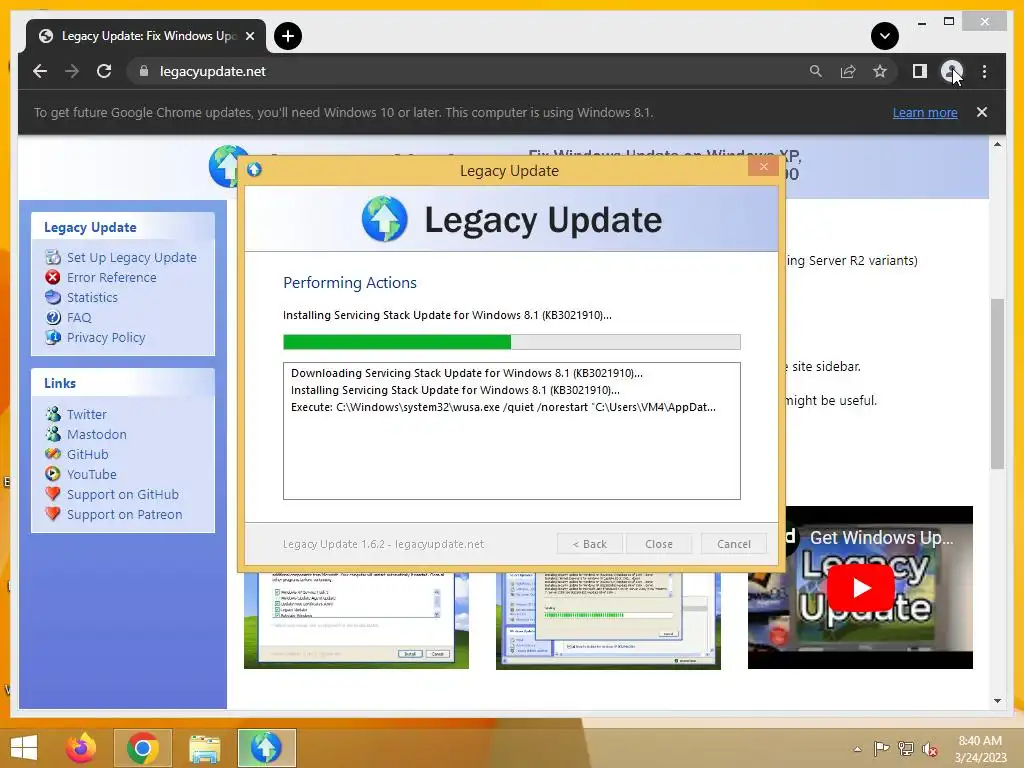Click Close button in installer dialog
The height and width of the screenshot is (768, 1024).
click(x=658, y=544)
